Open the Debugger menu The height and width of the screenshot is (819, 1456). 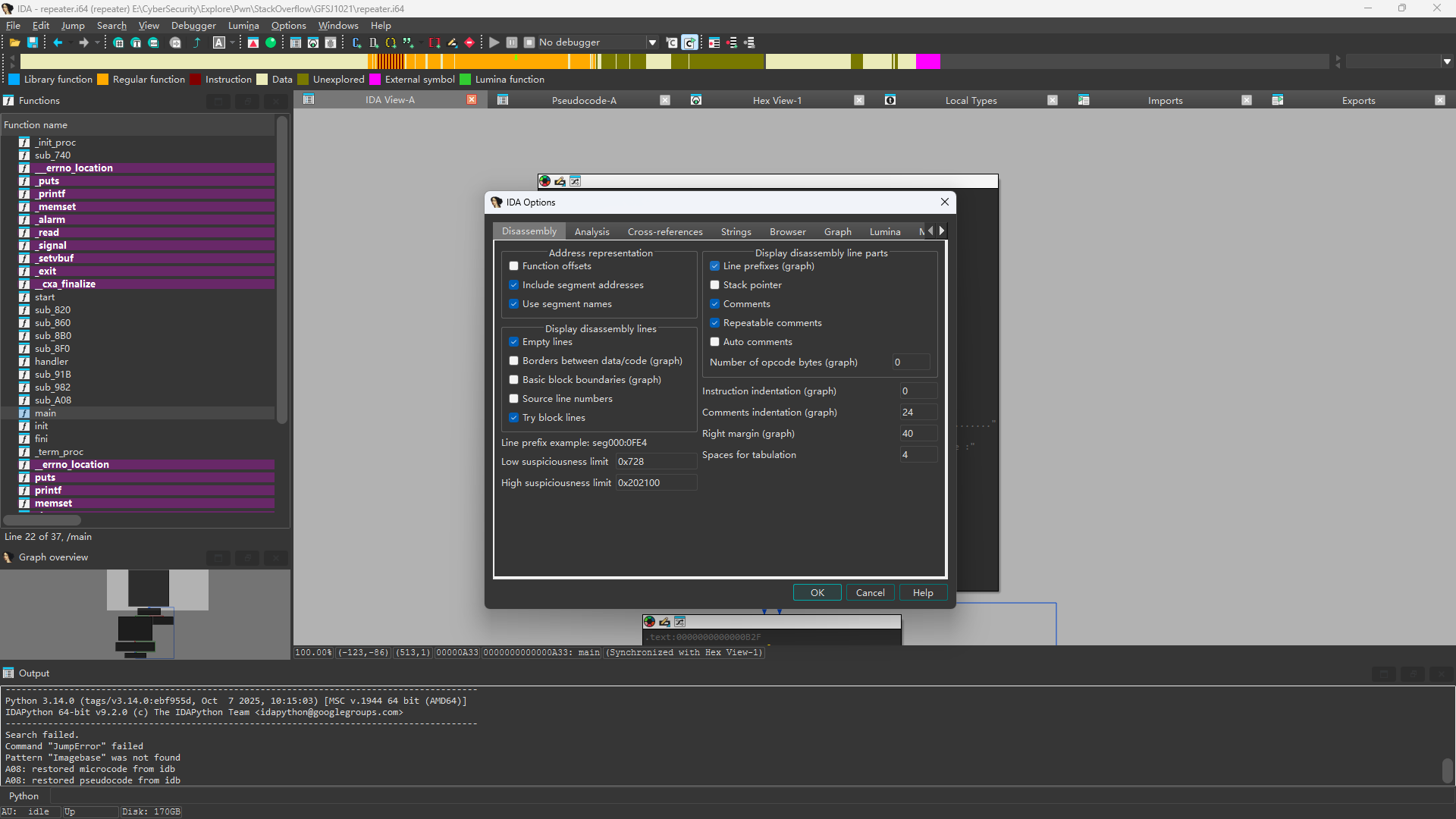point(193,26)
